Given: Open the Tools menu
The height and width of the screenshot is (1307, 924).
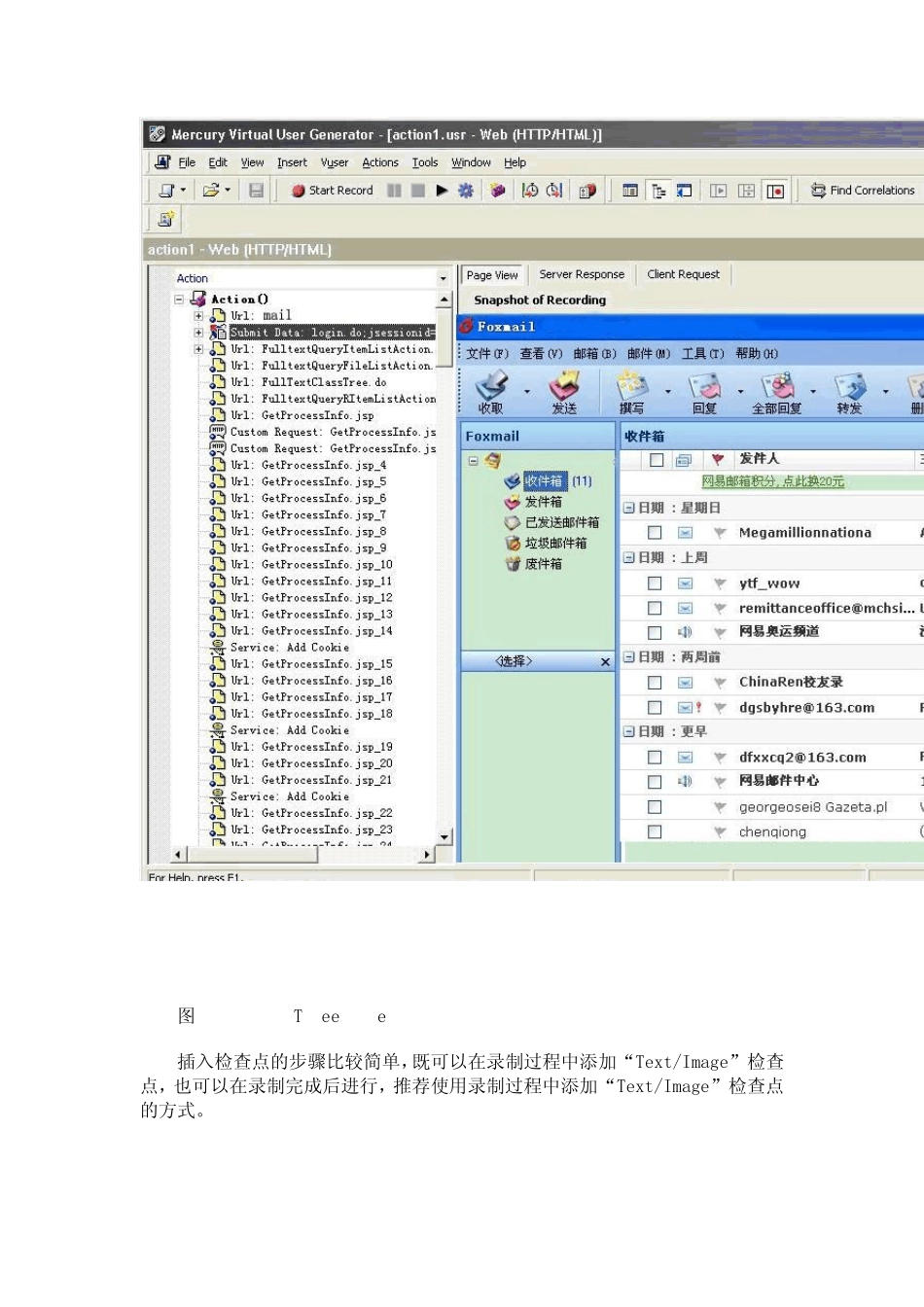Looking at the screenshot, I should [425, 162].
